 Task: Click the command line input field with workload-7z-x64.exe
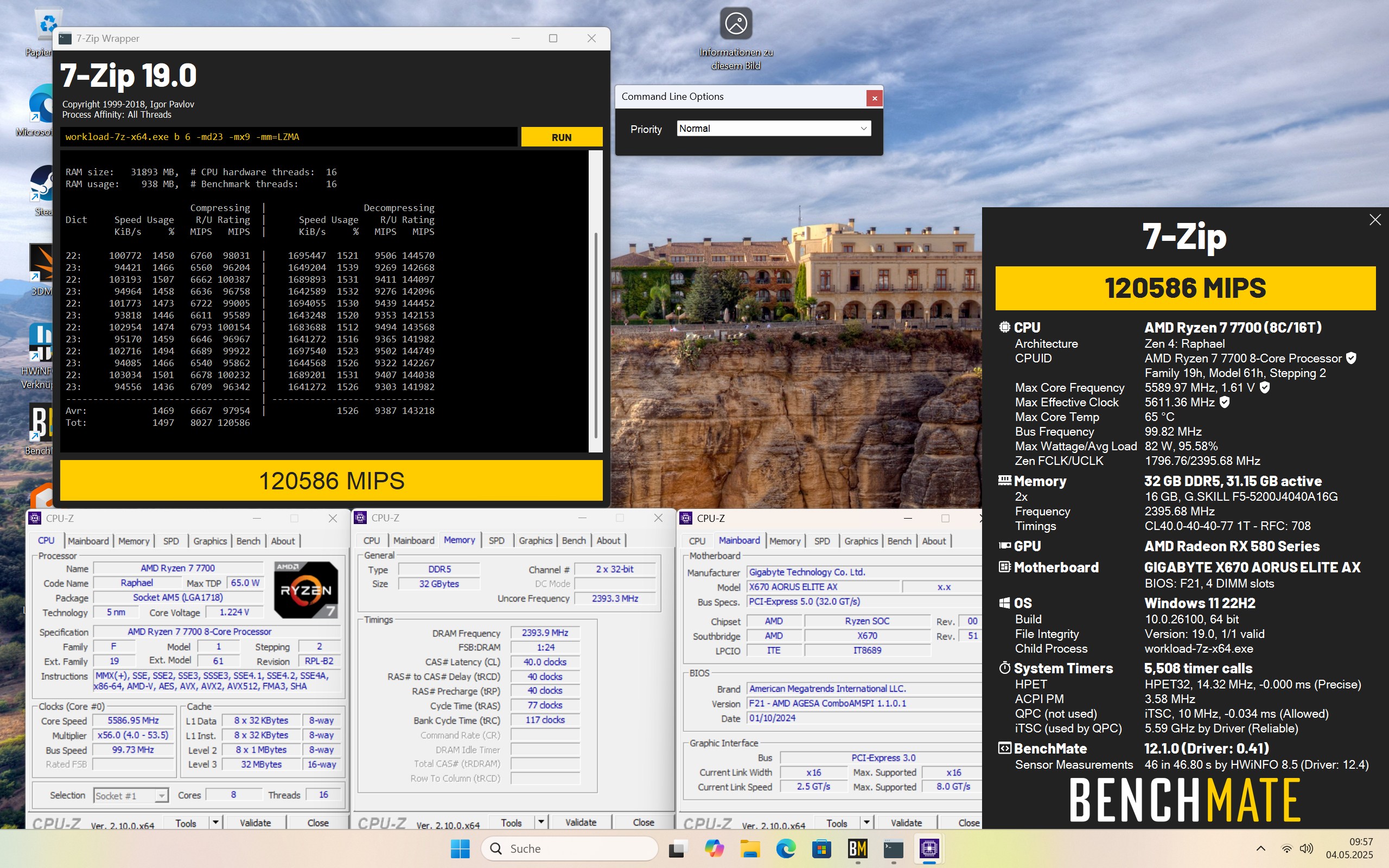click(x=289, y=137)
